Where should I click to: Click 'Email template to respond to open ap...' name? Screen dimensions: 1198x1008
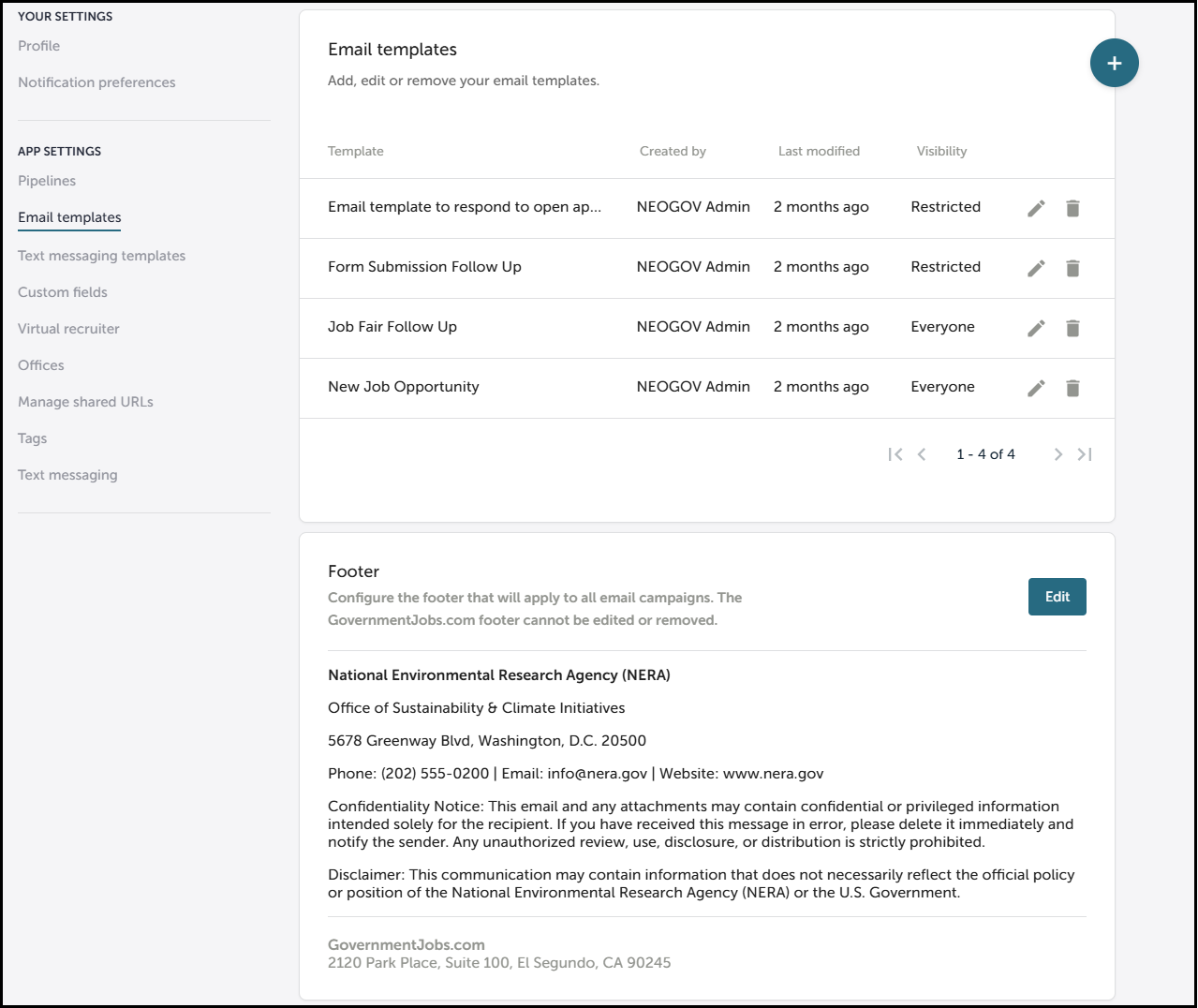465,207
